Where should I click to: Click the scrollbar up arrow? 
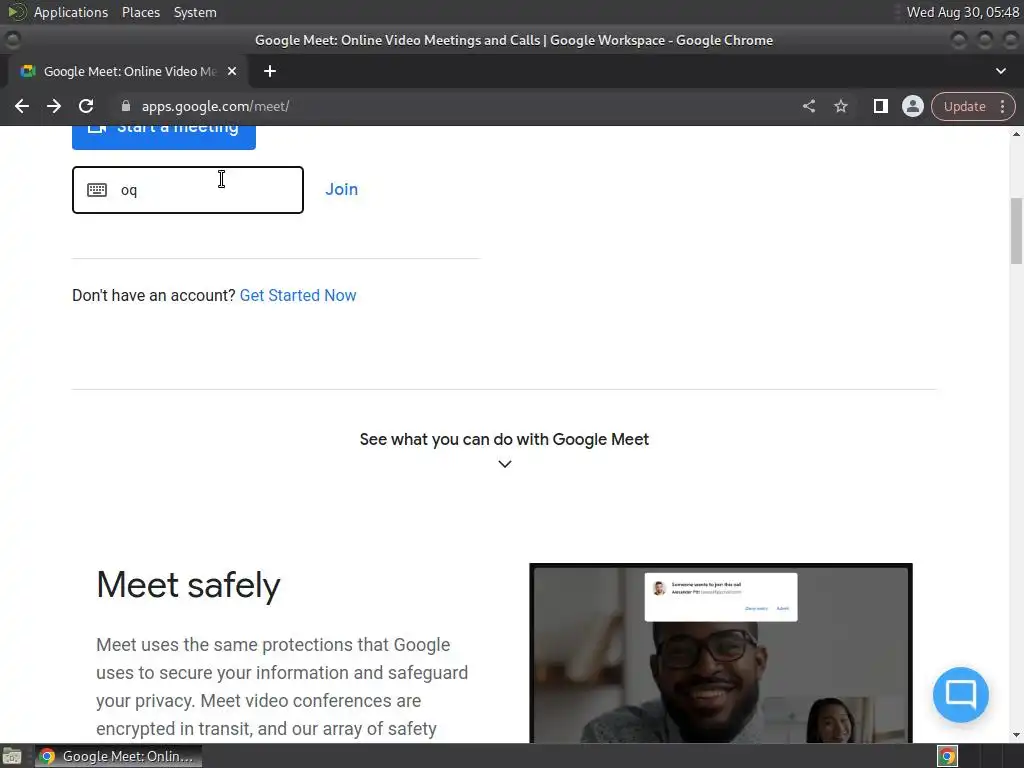click(x=1016, y=134)
